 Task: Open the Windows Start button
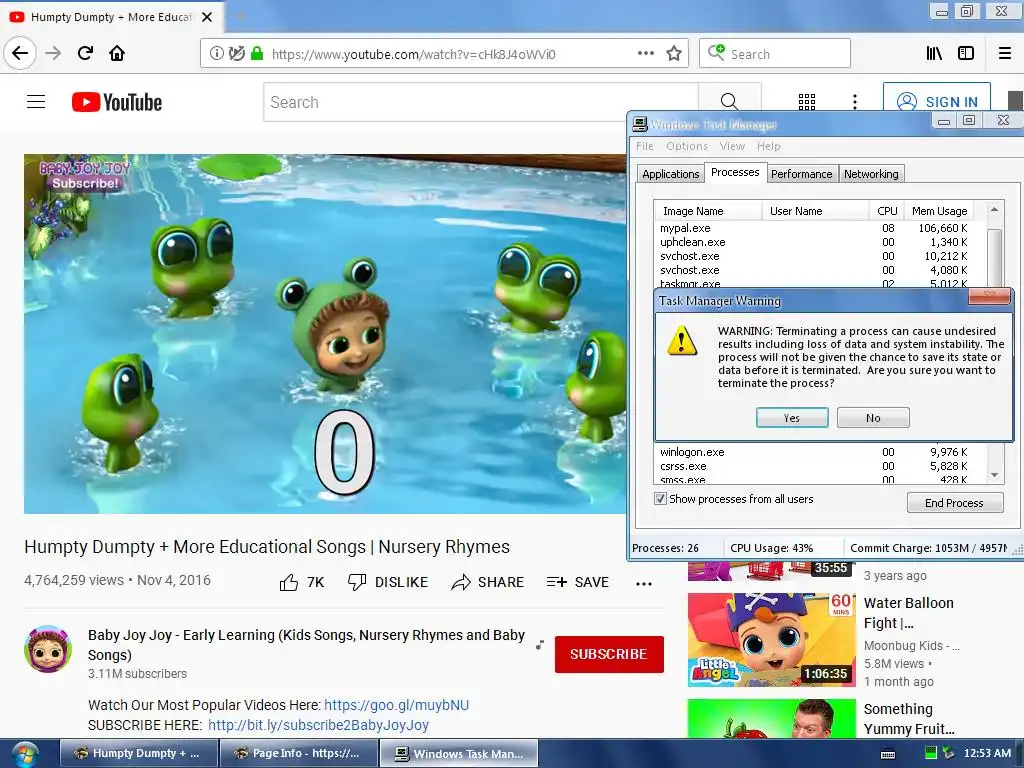pyautogui.click(x=24, y=754)
